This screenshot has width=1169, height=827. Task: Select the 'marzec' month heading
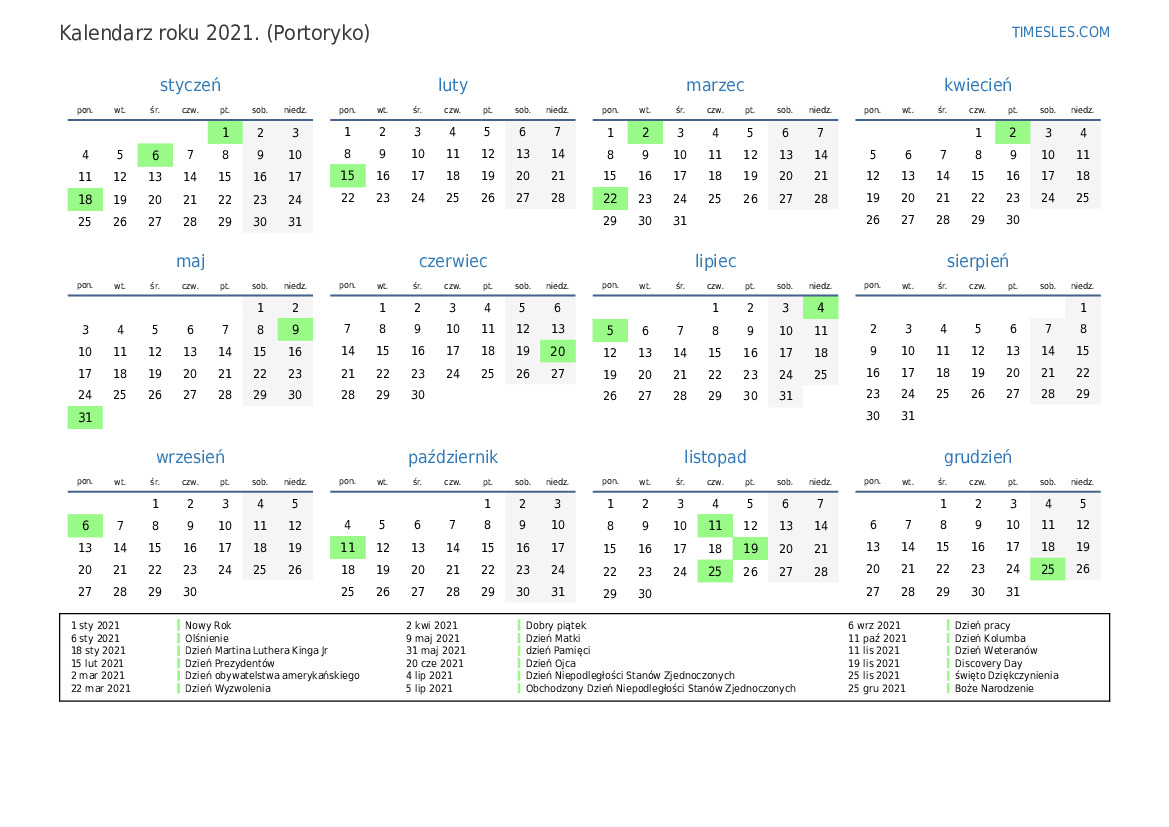(x=715, y=85)
